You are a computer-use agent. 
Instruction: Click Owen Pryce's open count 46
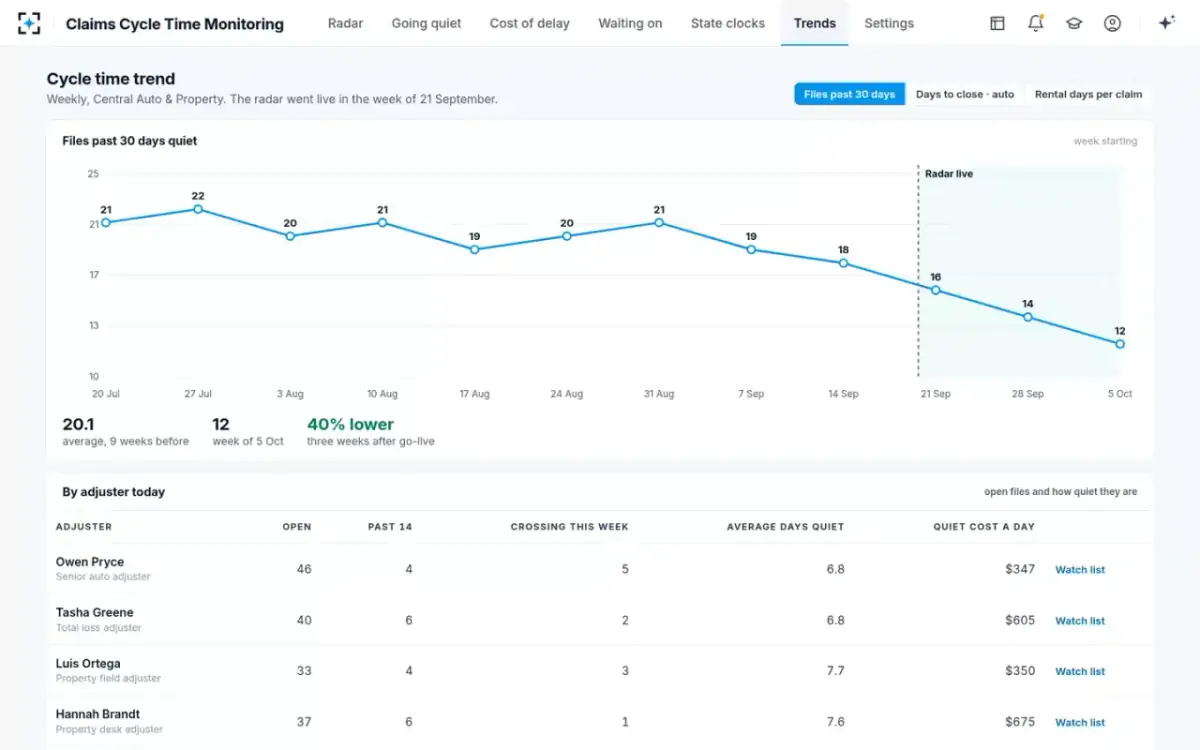(x=304, y=569)
